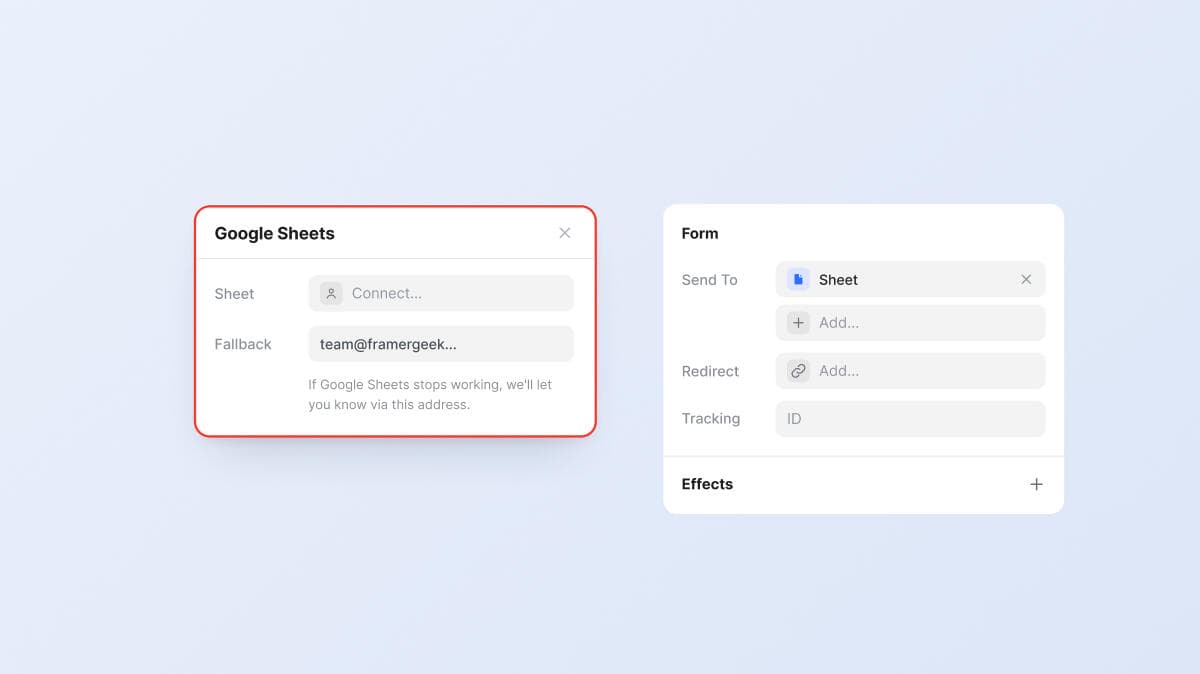Click the person icon in the Sheet field
Viewport: 1200px width, 674px height.
click(331, 293)
